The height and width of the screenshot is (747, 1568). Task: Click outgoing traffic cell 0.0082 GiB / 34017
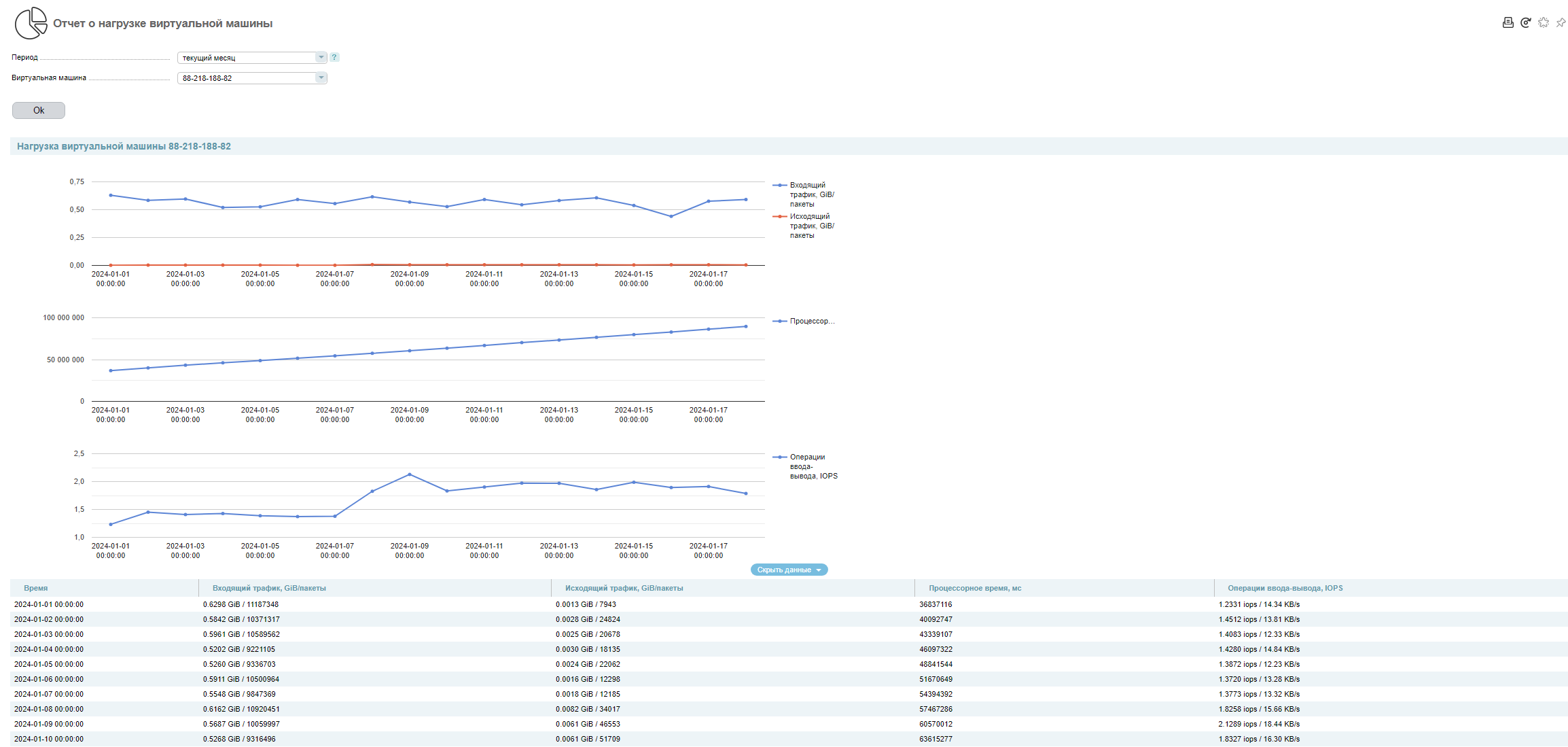point(588,709)
